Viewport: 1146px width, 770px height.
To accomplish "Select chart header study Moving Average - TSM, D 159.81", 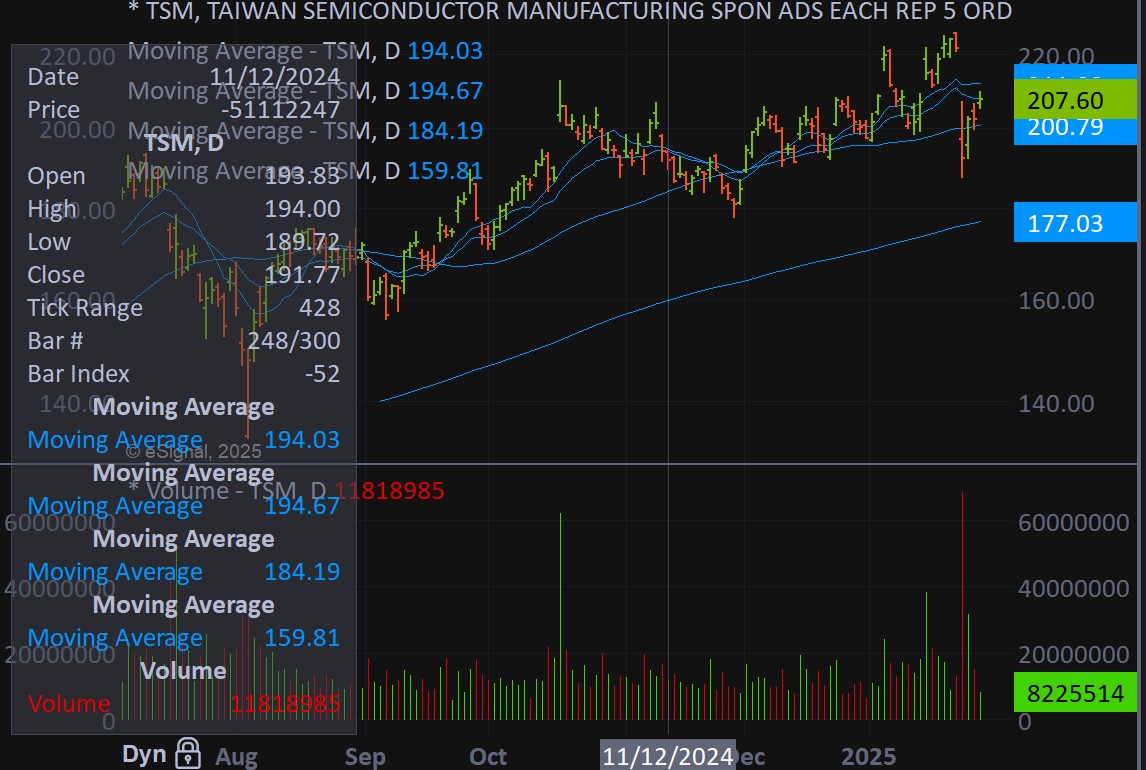I will pos(305,171).
